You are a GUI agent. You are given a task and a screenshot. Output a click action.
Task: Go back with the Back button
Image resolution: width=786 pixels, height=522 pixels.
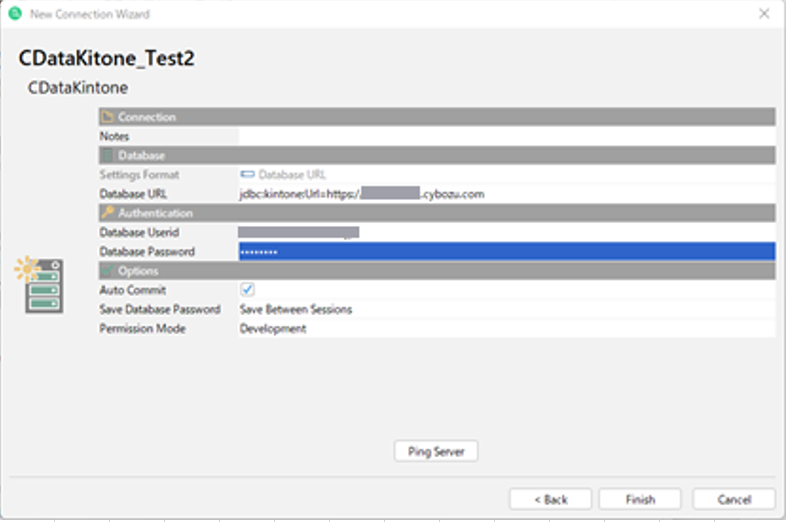550,499
